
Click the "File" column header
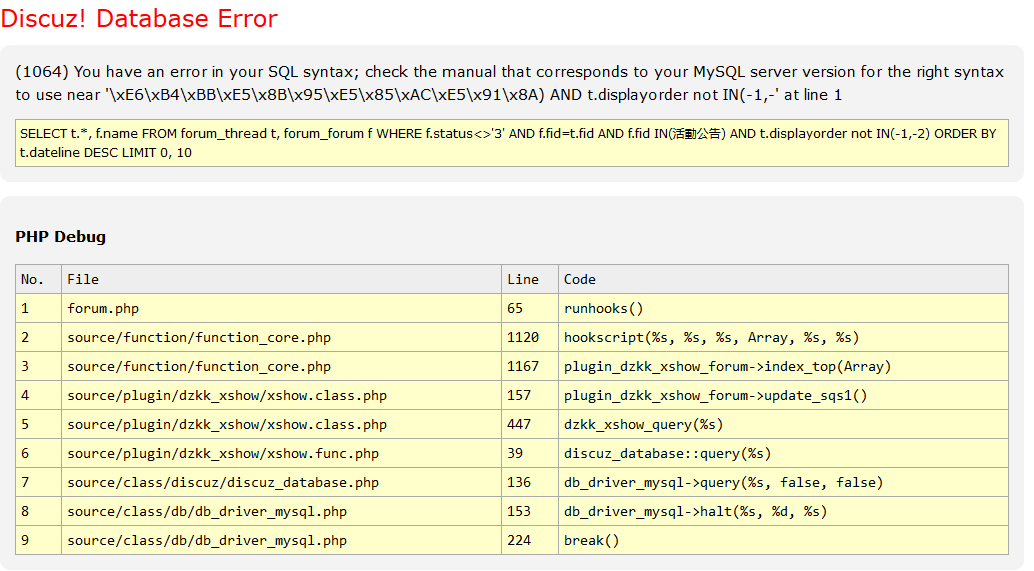pos(83,279)
